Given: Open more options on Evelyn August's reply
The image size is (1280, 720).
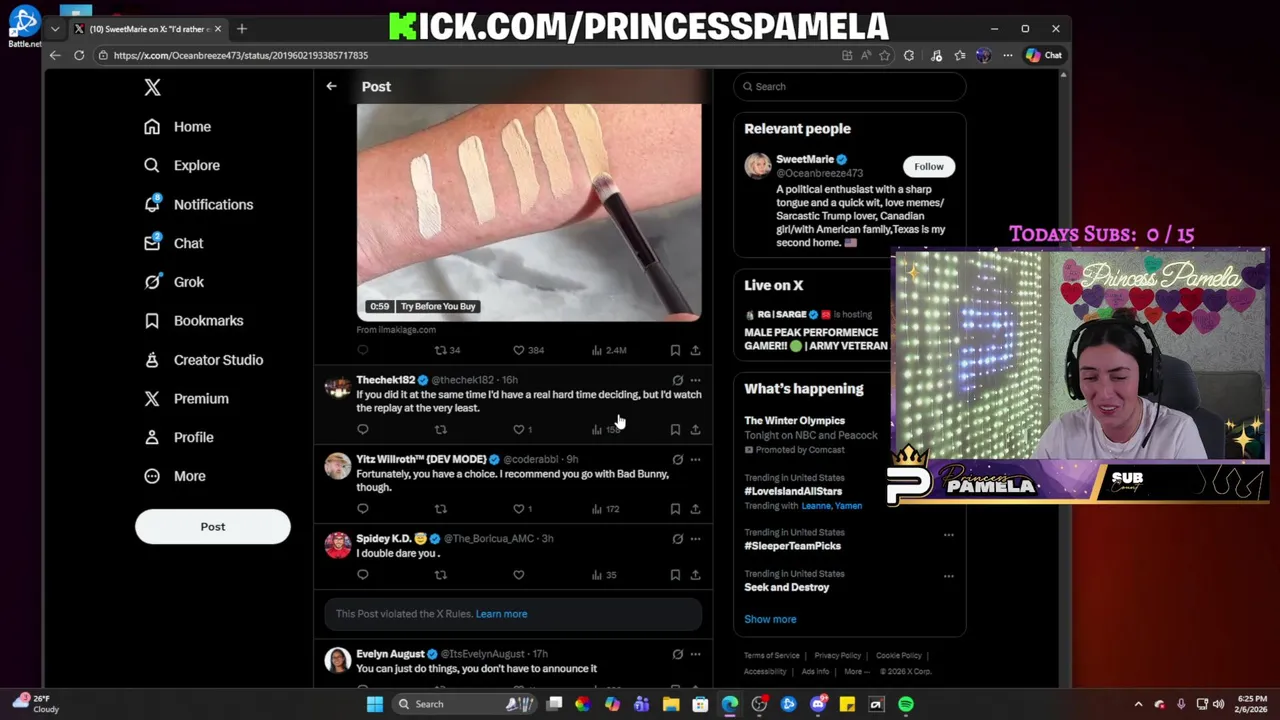Looking at the screenshot, I should coord(695,654).
